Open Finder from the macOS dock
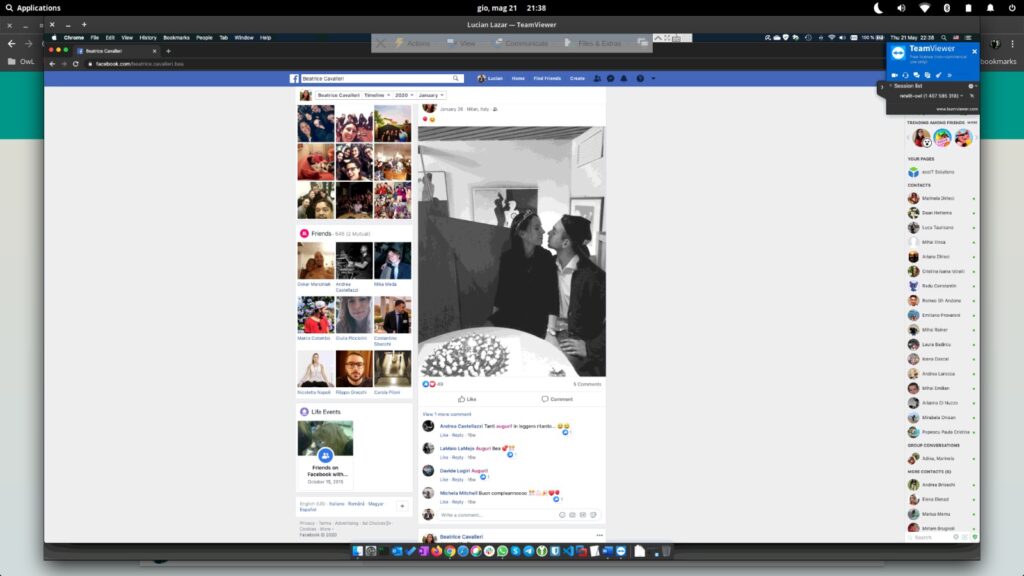This screenshot has width=1024, height=576. (357, 551)
